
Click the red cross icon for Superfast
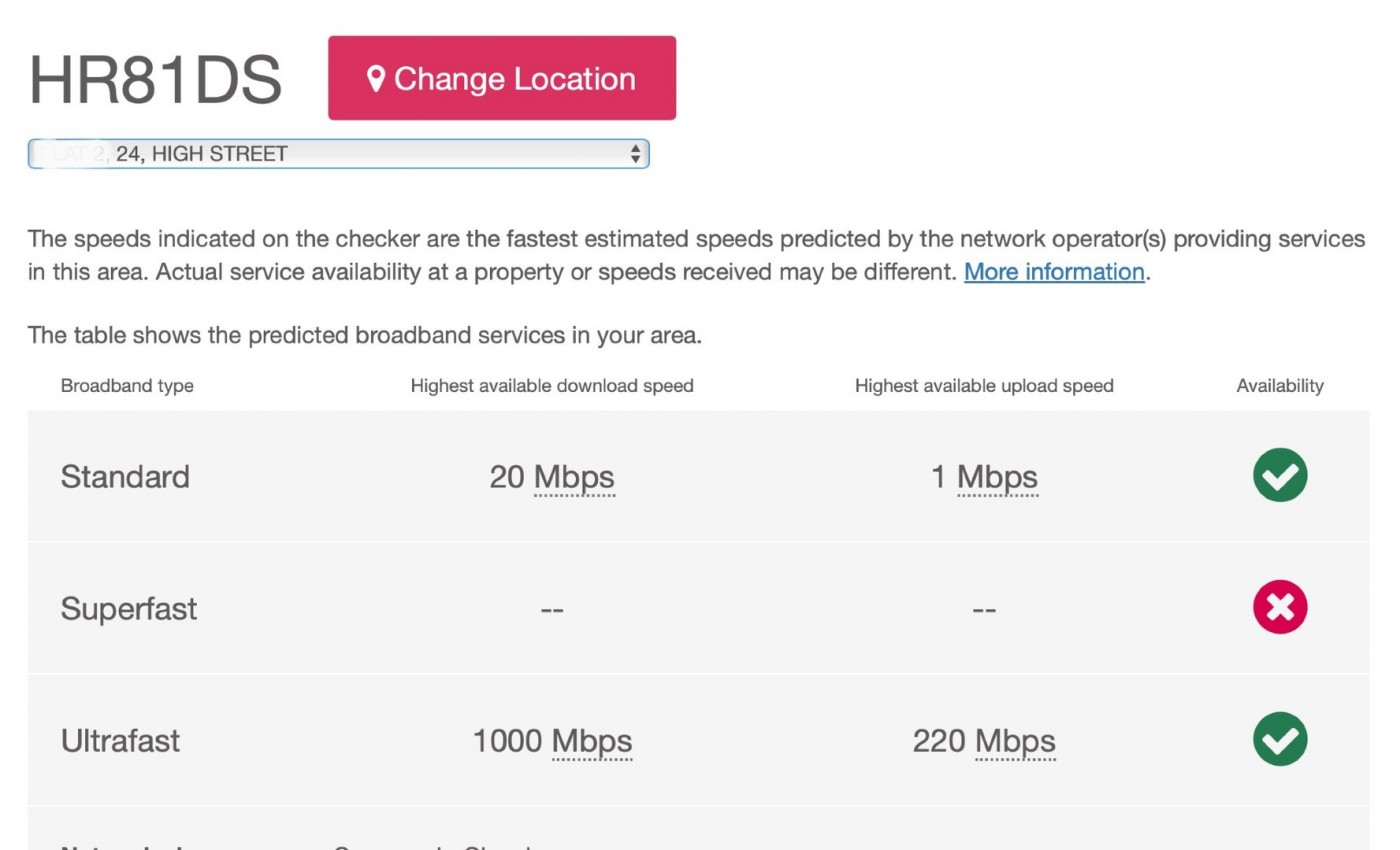click(x=1280, y=607)
